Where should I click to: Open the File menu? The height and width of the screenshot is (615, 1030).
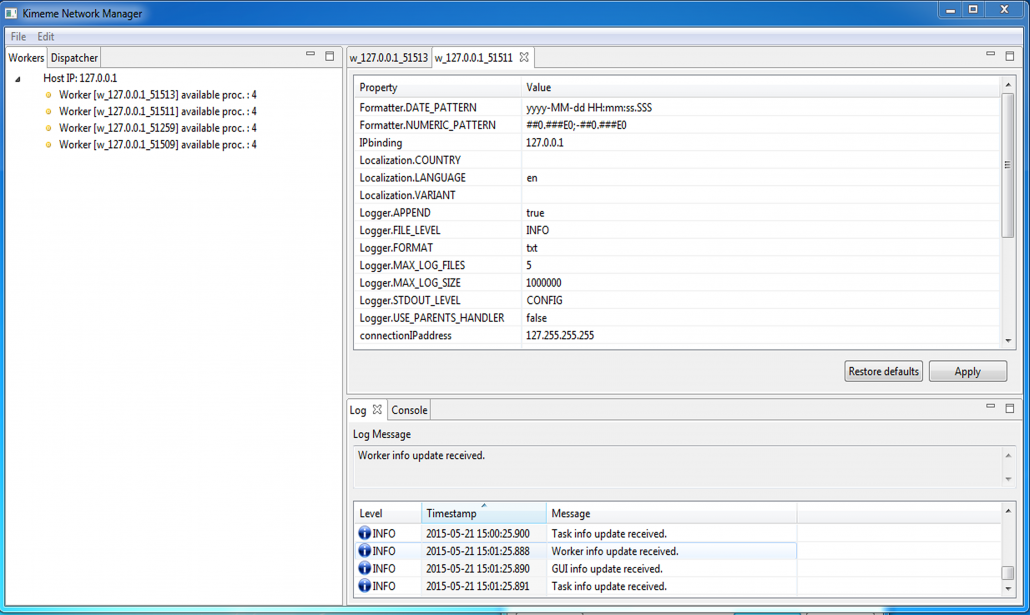[18, 37]
